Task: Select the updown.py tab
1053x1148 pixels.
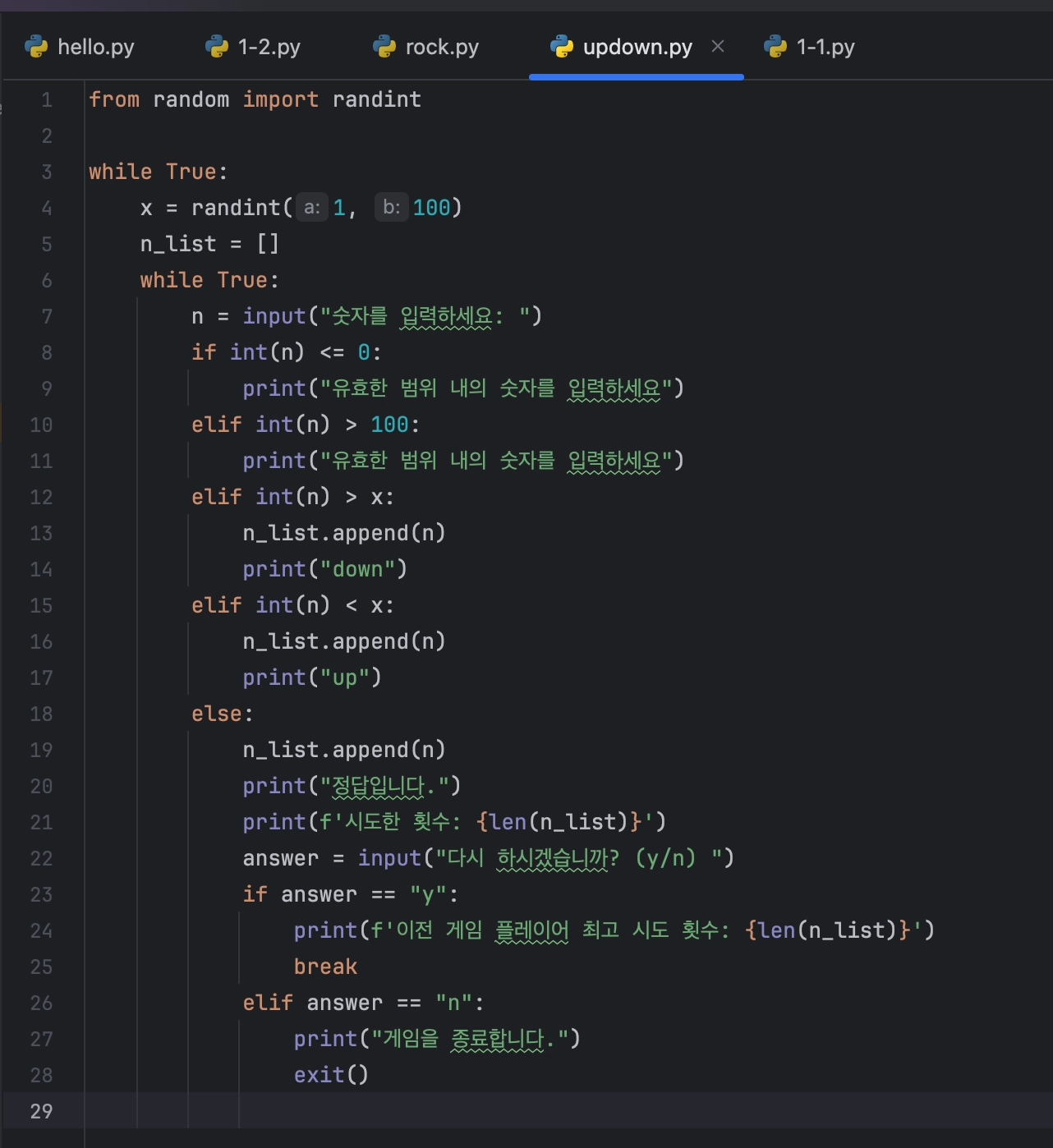Action: point(637,47)
